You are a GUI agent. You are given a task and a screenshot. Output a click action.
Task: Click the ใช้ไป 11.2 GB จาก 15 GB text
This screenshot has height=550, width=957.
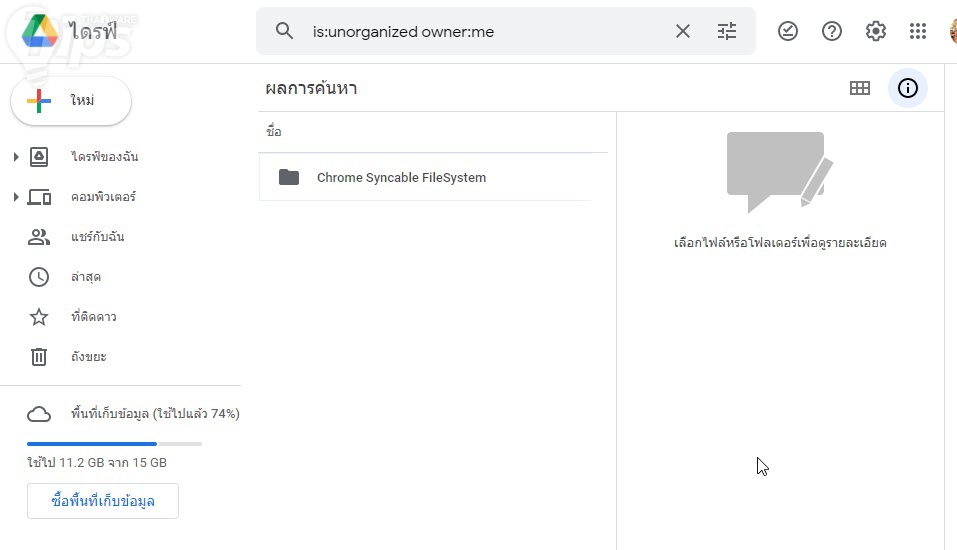click(x=96, y=463)
